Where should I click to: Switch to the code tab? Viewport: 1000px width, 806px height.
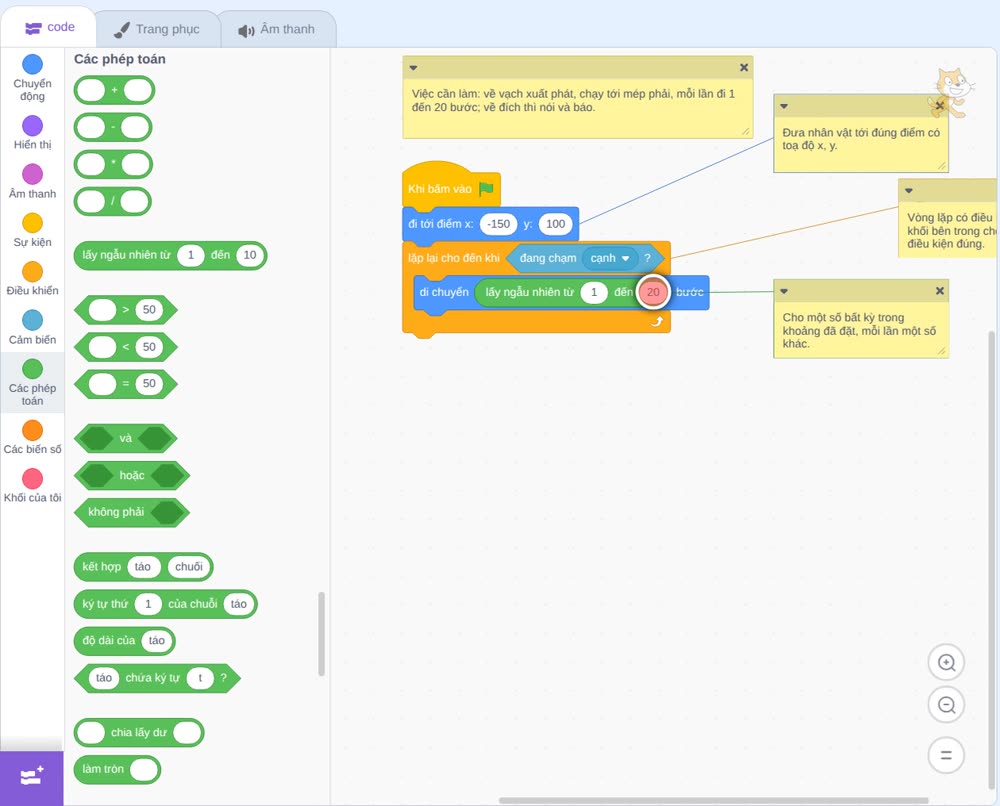tap(49, 27)
